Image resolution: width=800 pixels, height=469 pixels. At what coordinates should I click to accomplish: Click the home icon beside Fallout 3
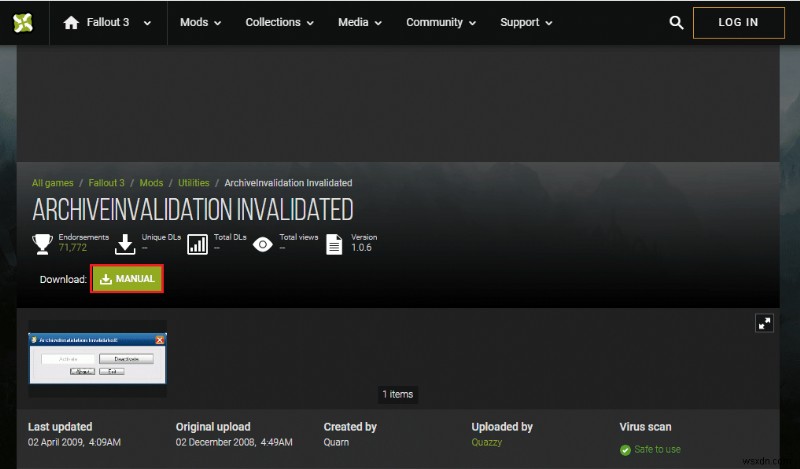71,22
